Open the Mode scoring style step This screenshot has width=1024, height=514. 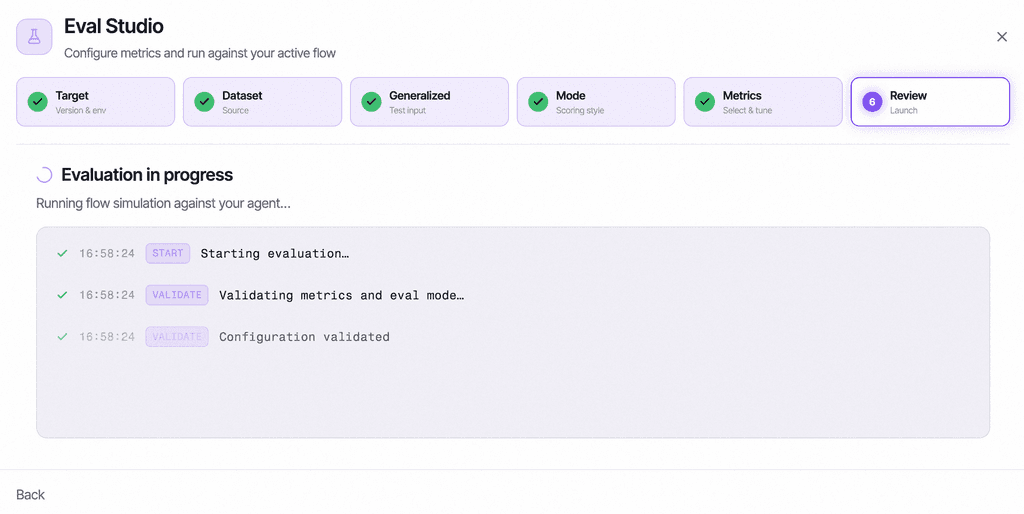[x=596, y=102]
